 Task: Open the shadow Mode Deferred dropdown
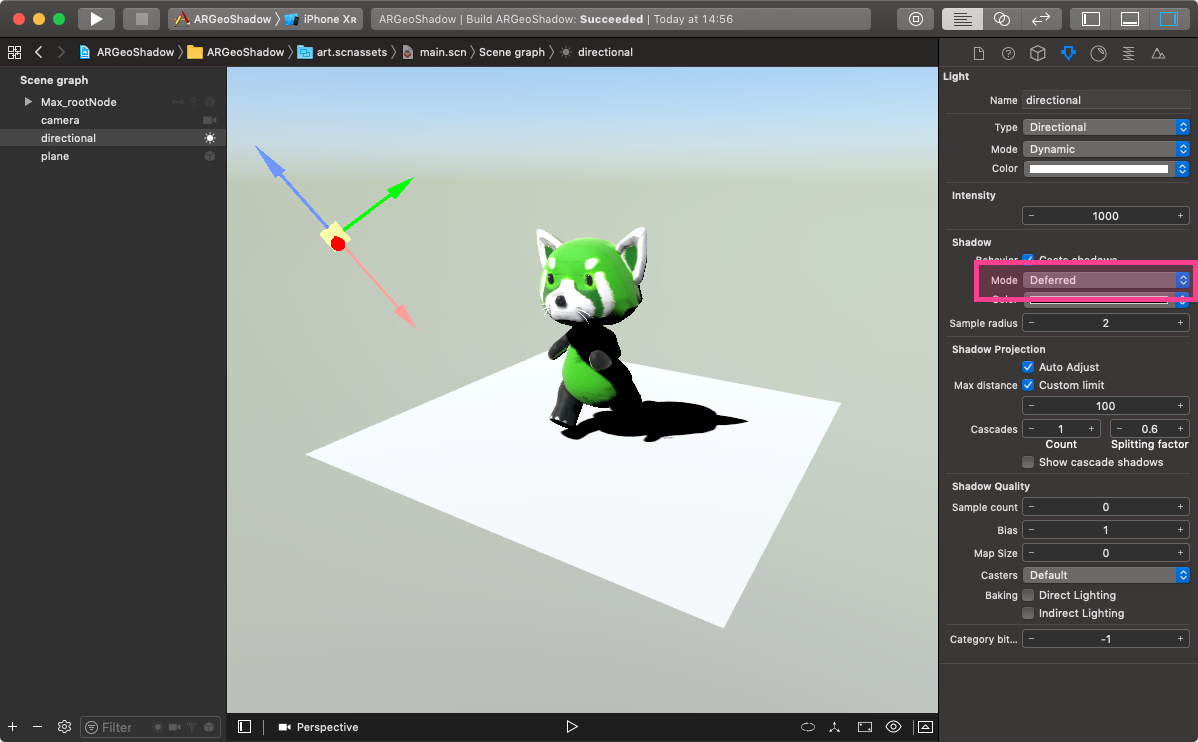pos(1106,280)
